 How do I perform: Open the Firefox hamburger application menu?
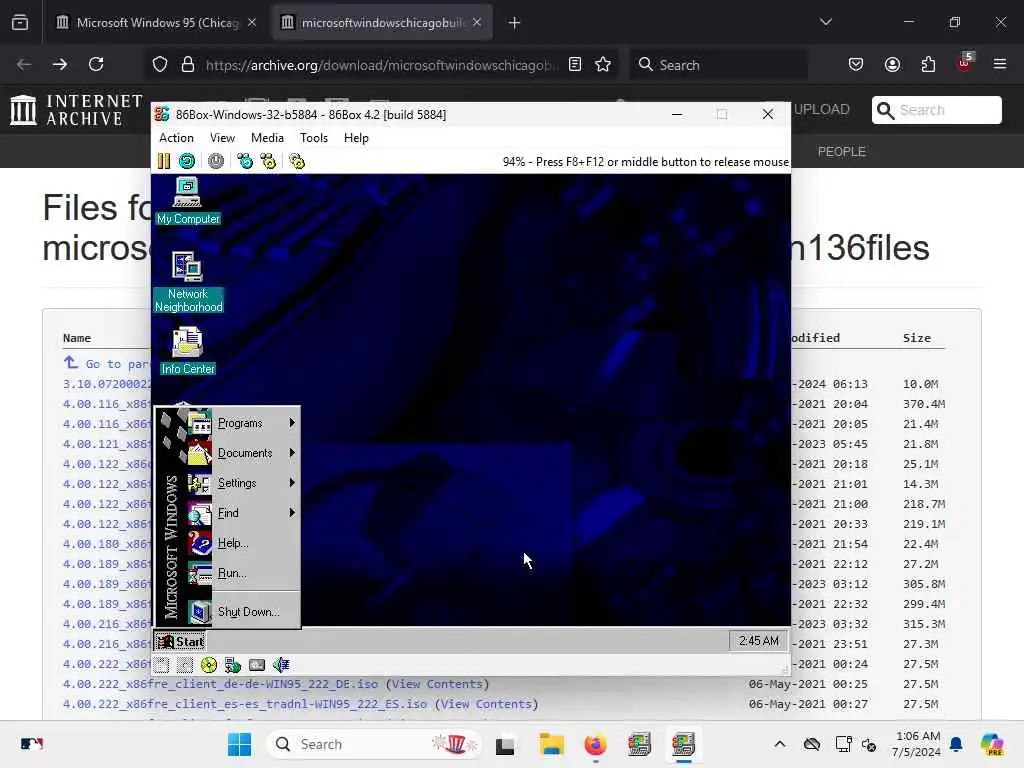tap(1000, 65)
